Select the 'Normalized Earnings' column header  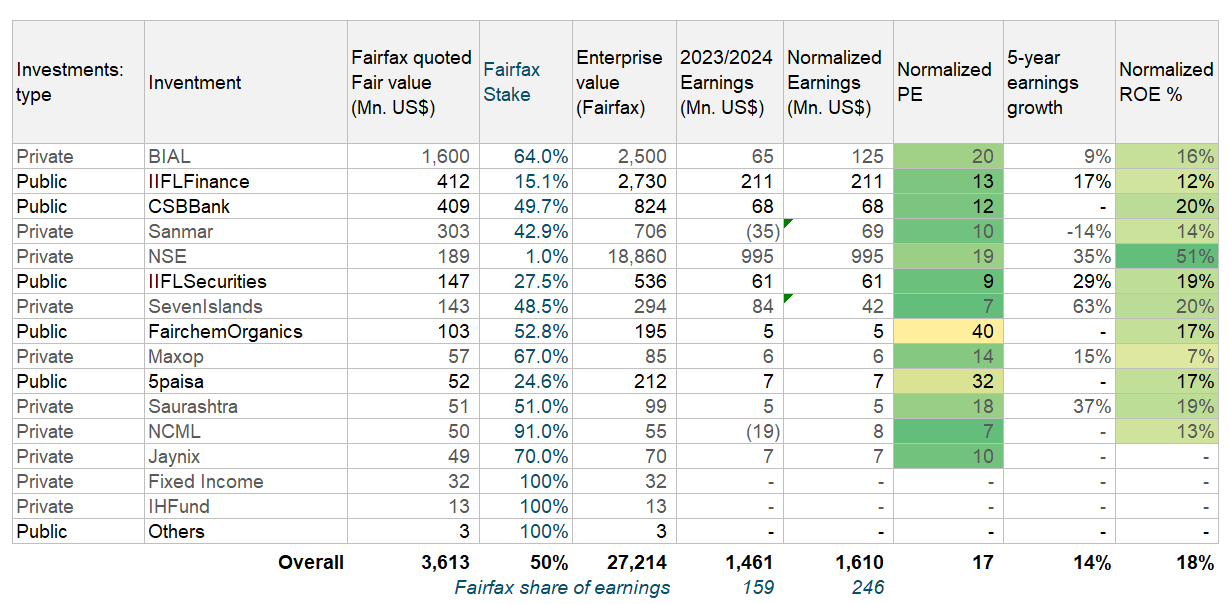click(837, 82)
